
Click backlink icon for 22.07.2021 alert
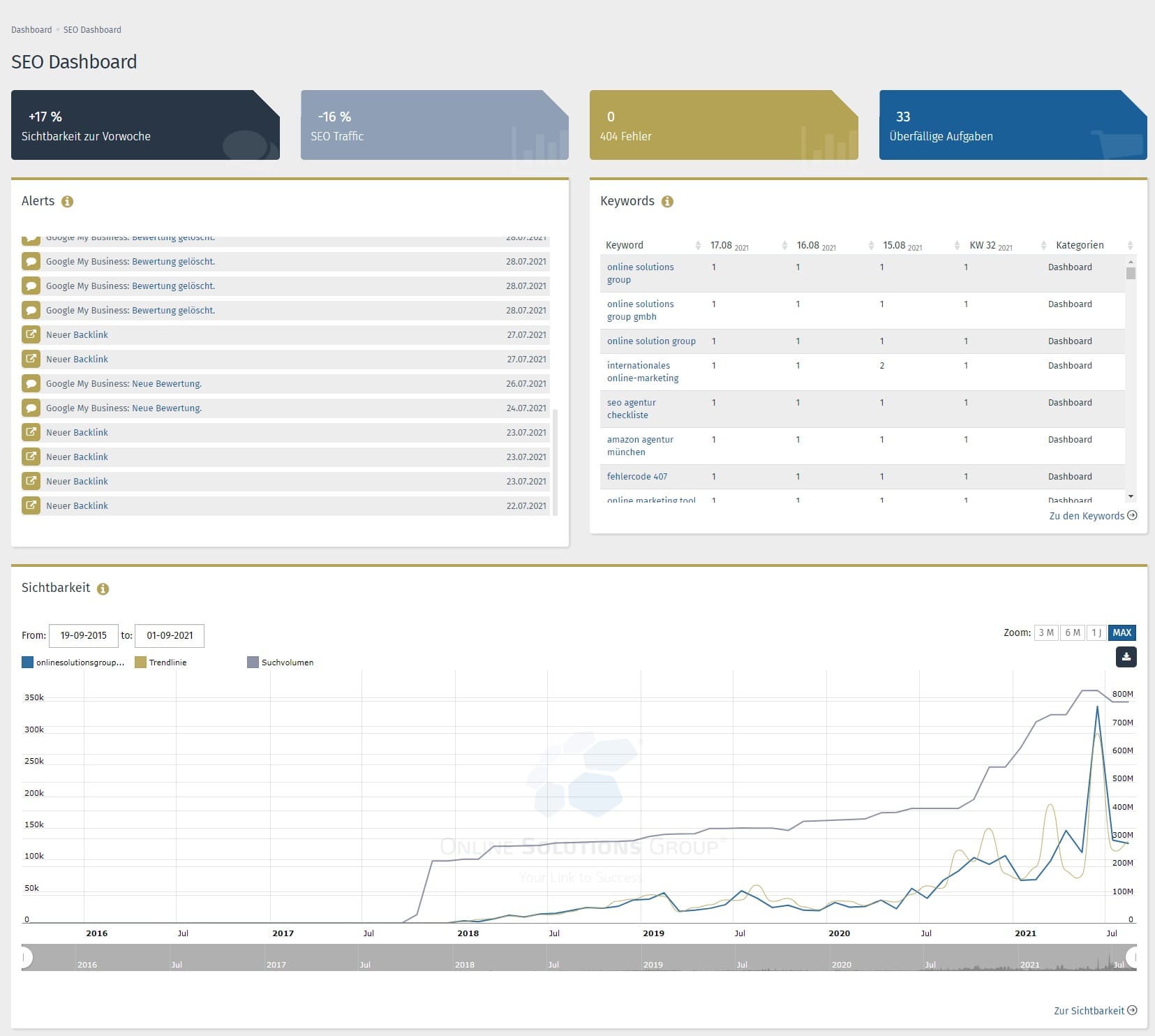tap(31, 505)
